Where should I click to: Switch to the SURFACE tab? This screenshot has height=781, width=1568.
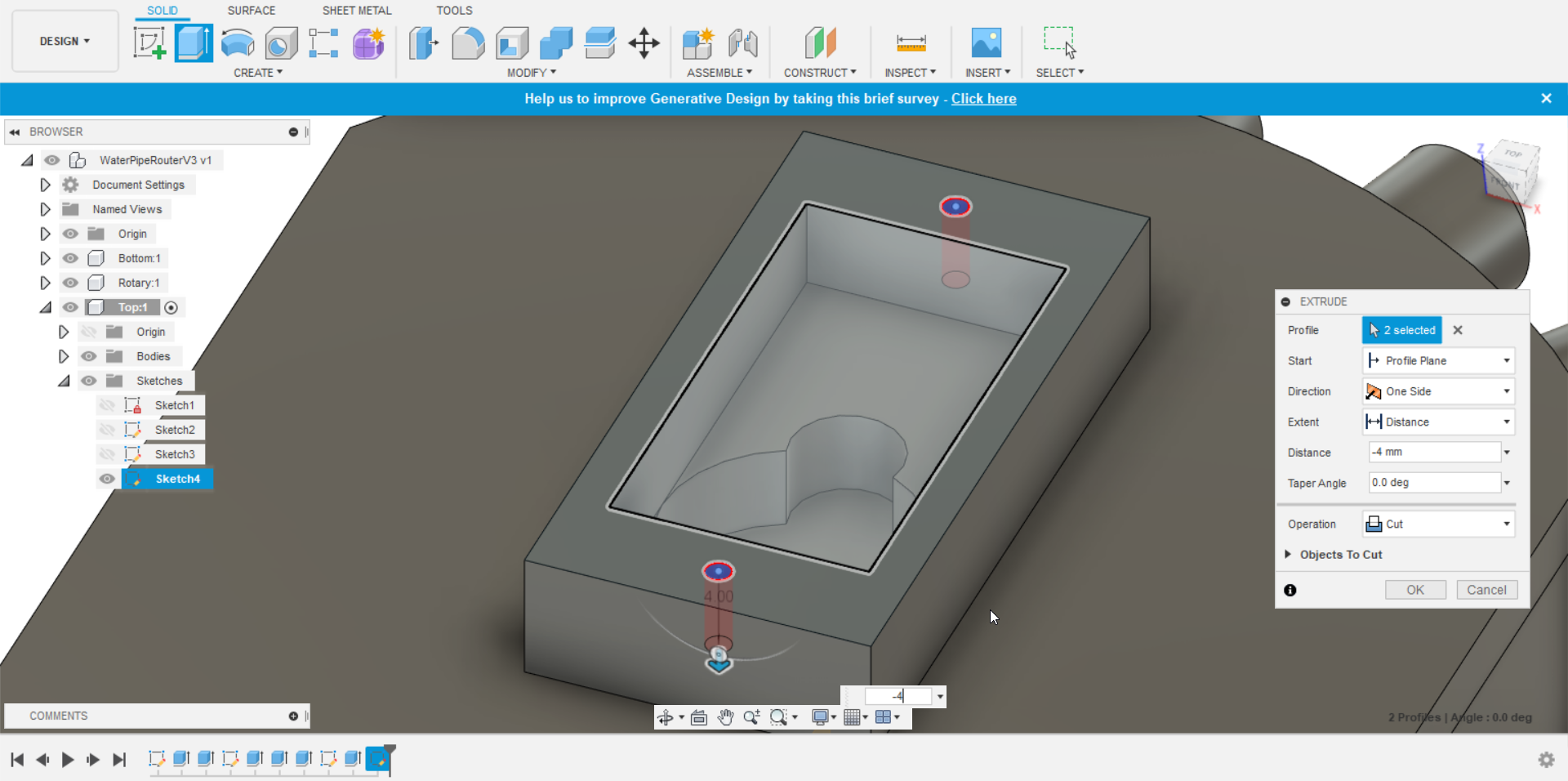pyautogui.click(x=252, y=11)
